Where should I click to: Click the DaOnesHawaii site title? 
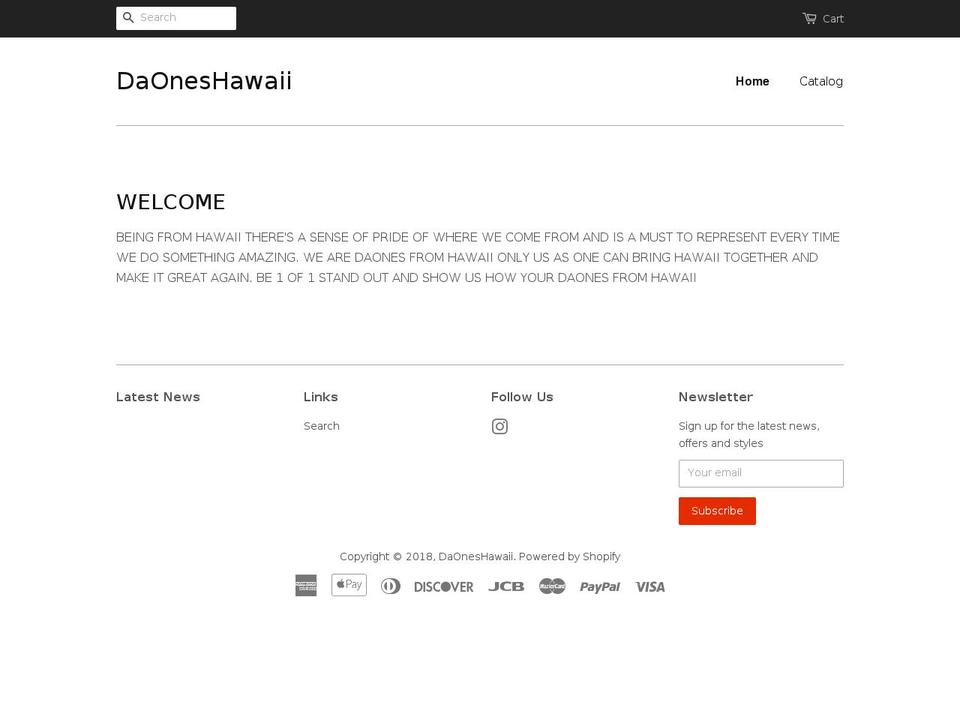[x=204, y=81]
